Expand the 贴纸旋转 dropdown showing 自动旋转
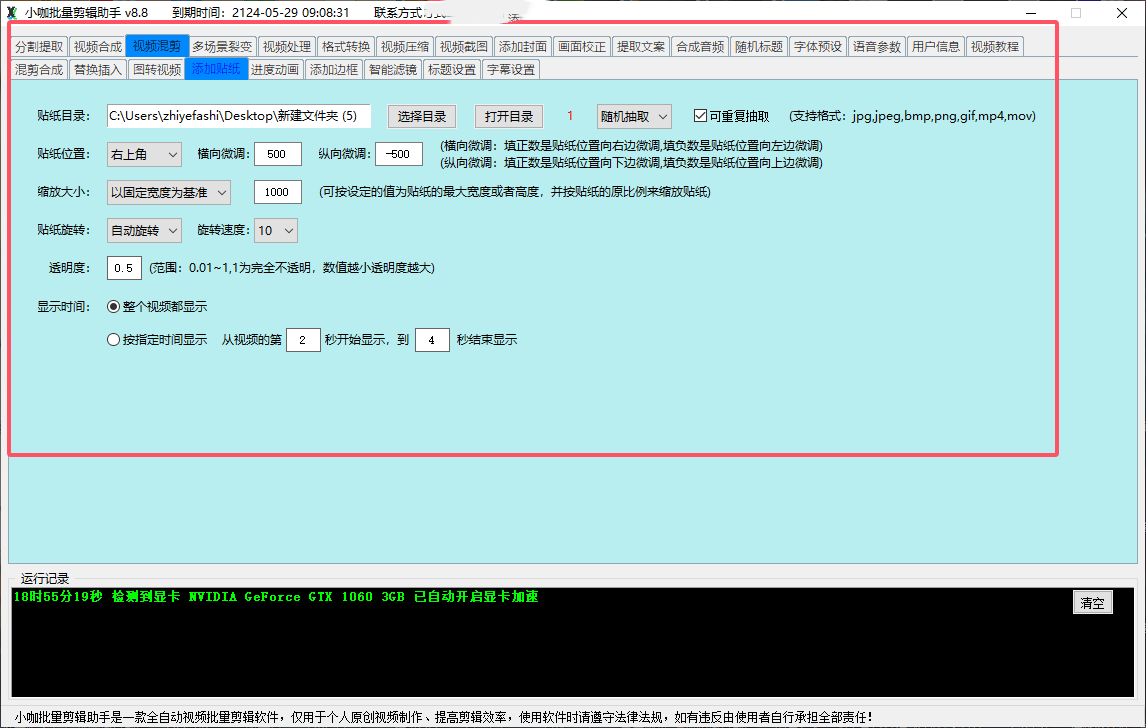1146x728 pixels. tap(144, 231)
